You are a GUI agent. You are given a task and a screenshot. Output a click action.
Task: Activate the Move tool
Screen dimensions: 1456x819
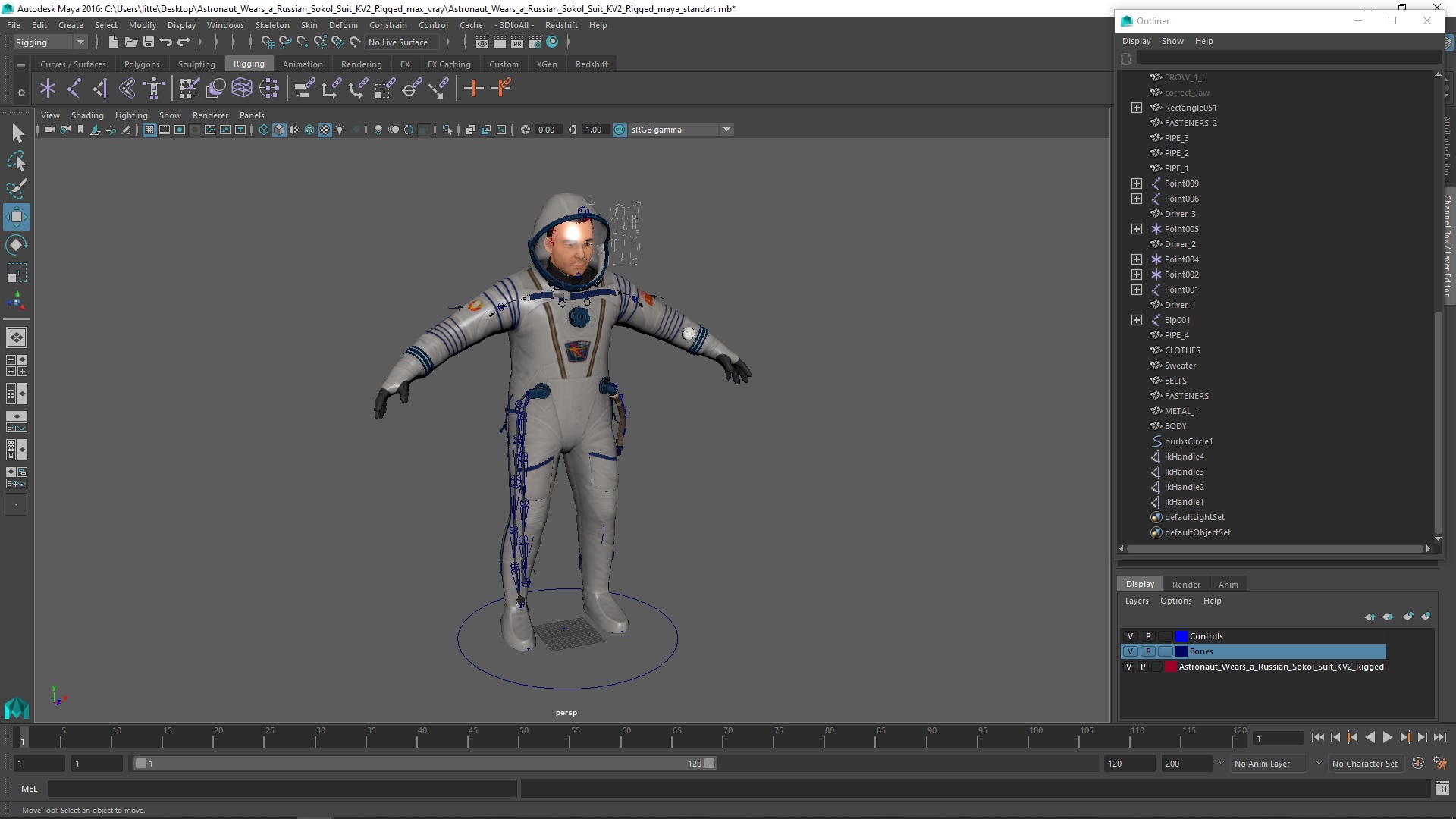click(17, 217)
